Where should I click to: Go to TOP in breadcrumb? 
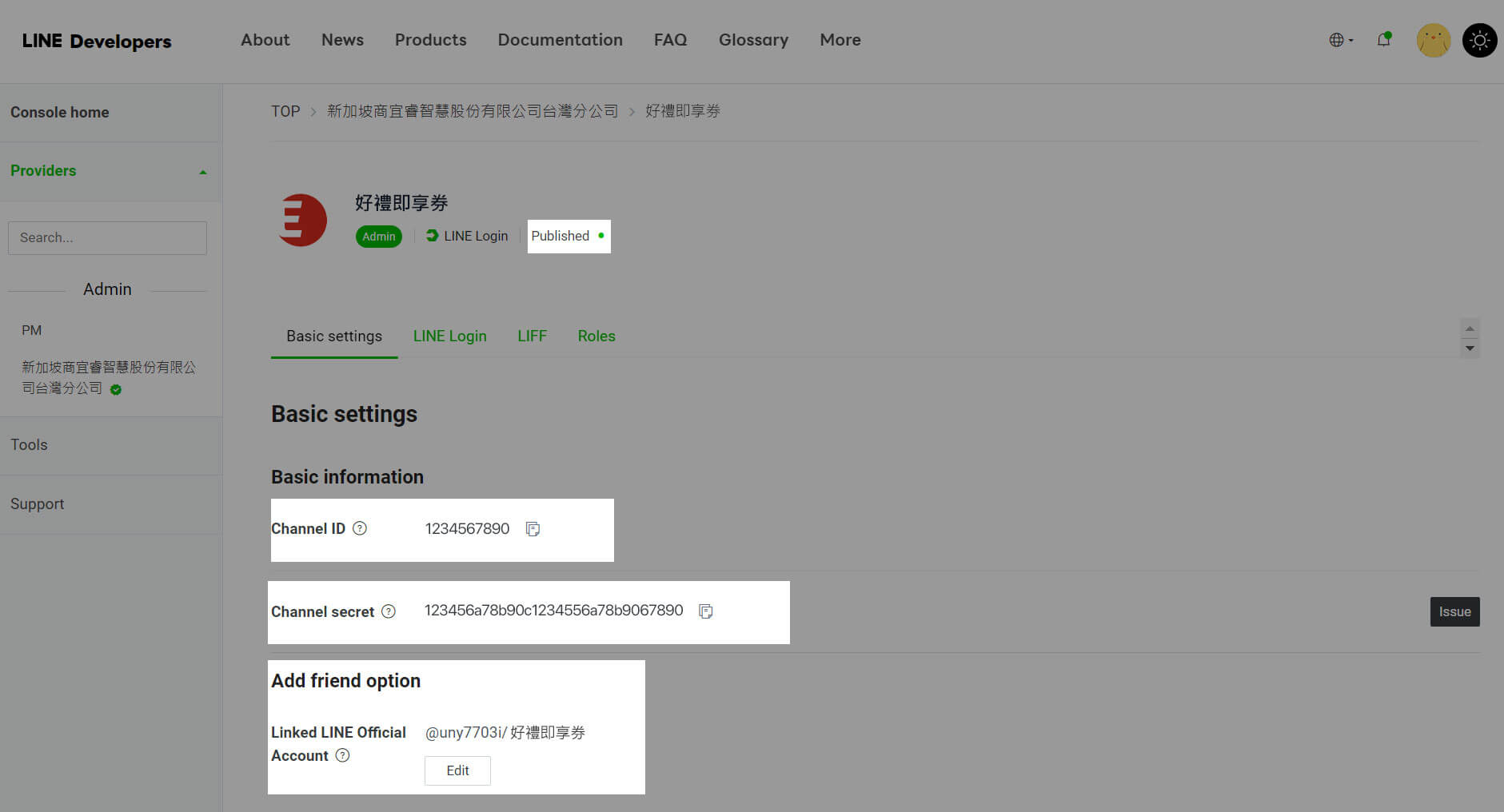click(285, 111)
